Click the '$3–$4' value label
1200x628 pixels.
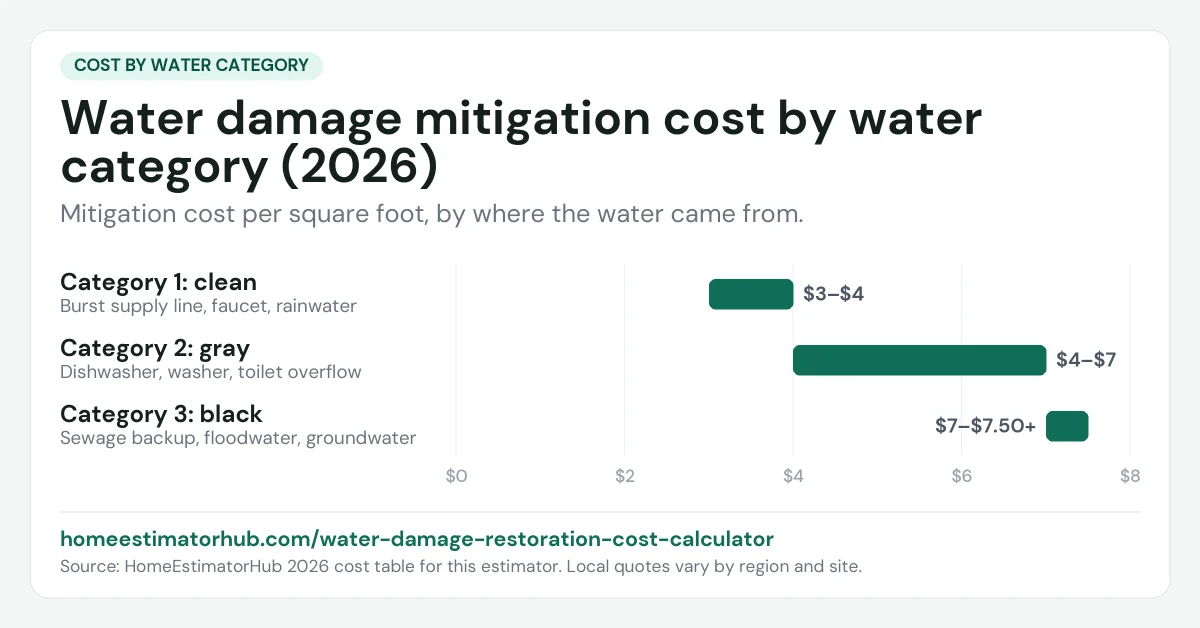point(833,295)
